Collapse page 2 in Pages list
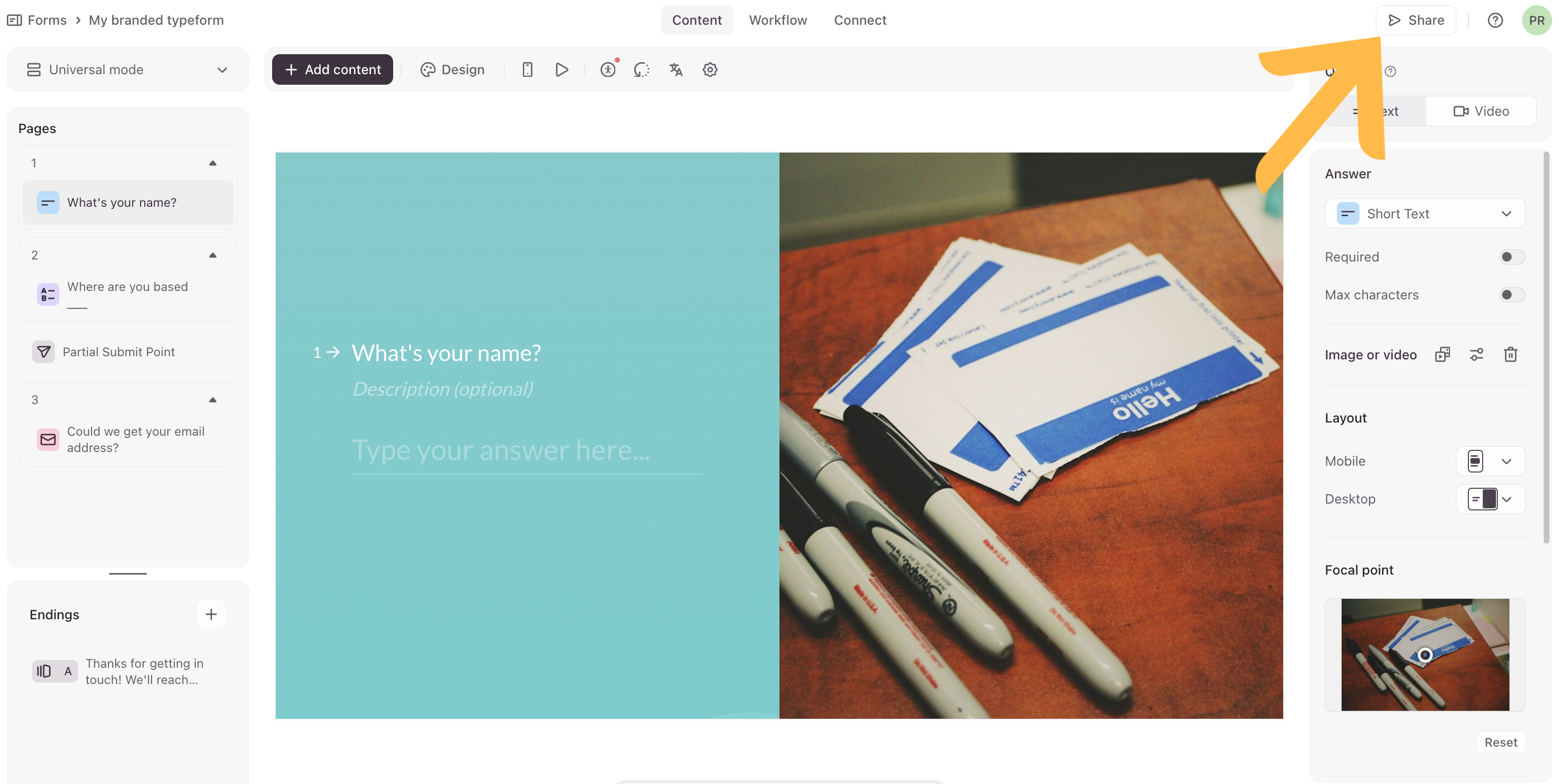Viewport: 1560px width, 784px height. pyautogui.click(x=213, y=255)
